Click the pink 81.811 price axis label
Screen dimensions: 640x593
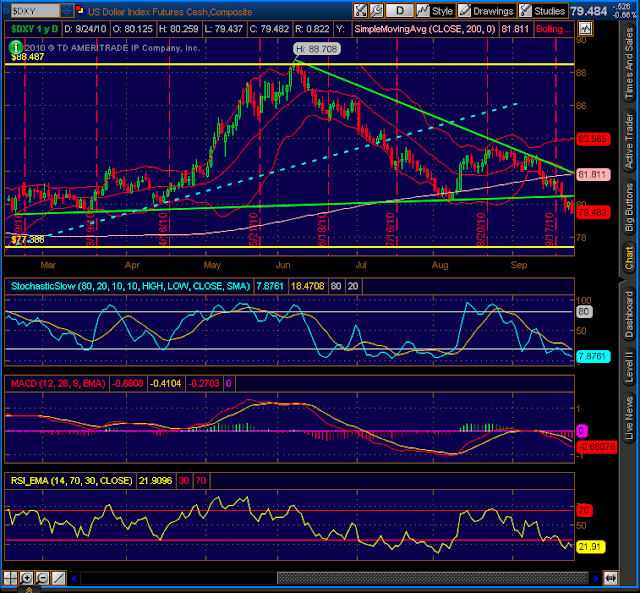click(x=593, y=175)
